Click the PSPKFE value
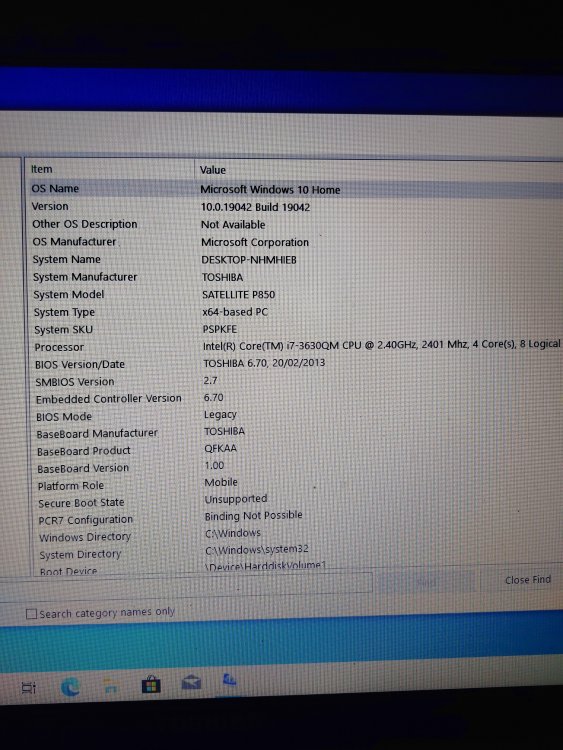 pos(220,329)
